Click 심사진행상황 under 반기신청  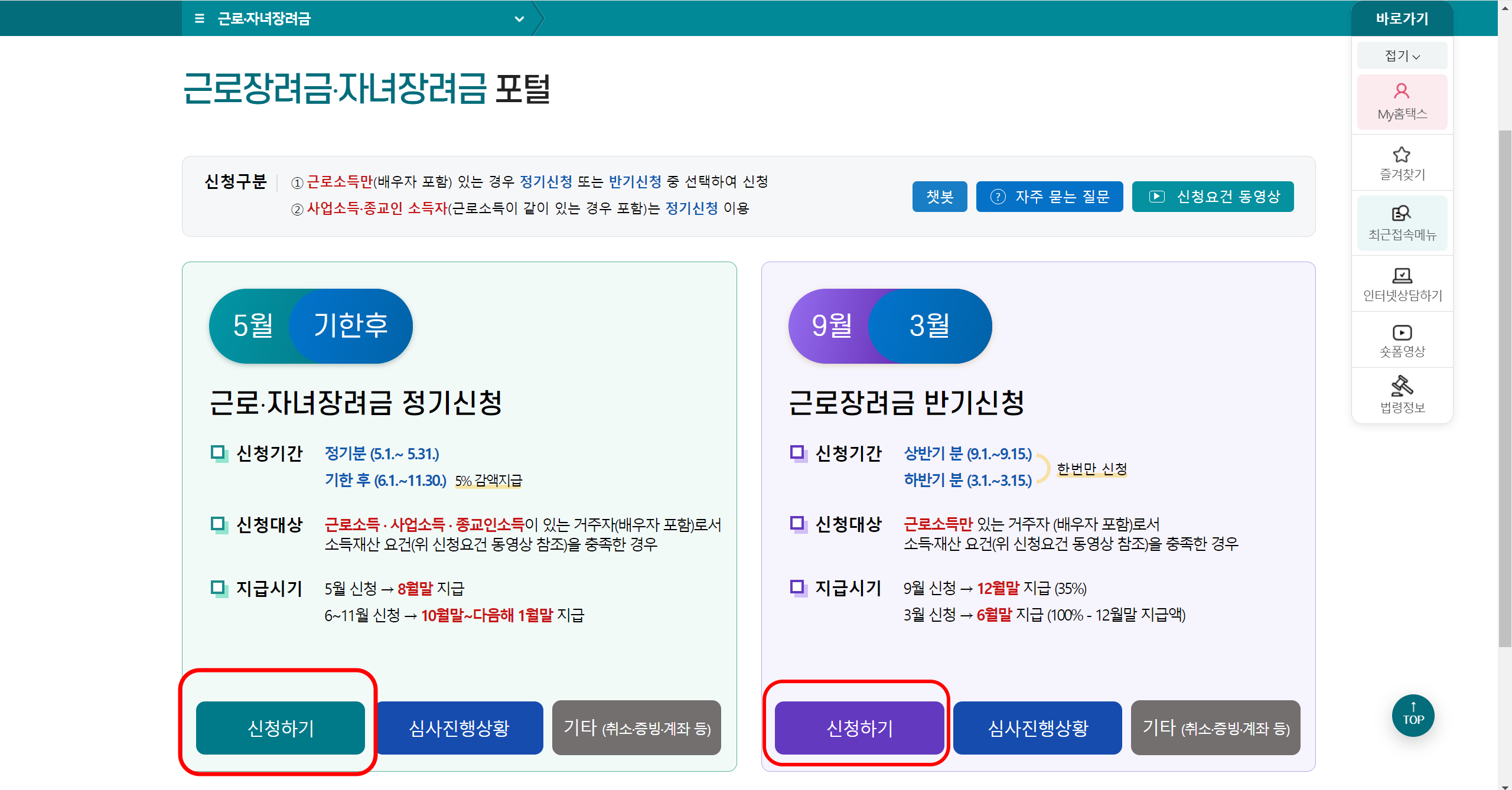click(x=1038, y=728)
